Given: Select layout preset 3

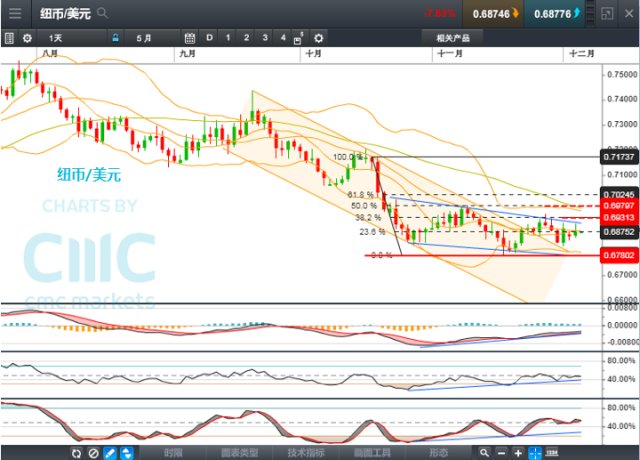Looking at the screenshot, I should (x=265, y=38).
